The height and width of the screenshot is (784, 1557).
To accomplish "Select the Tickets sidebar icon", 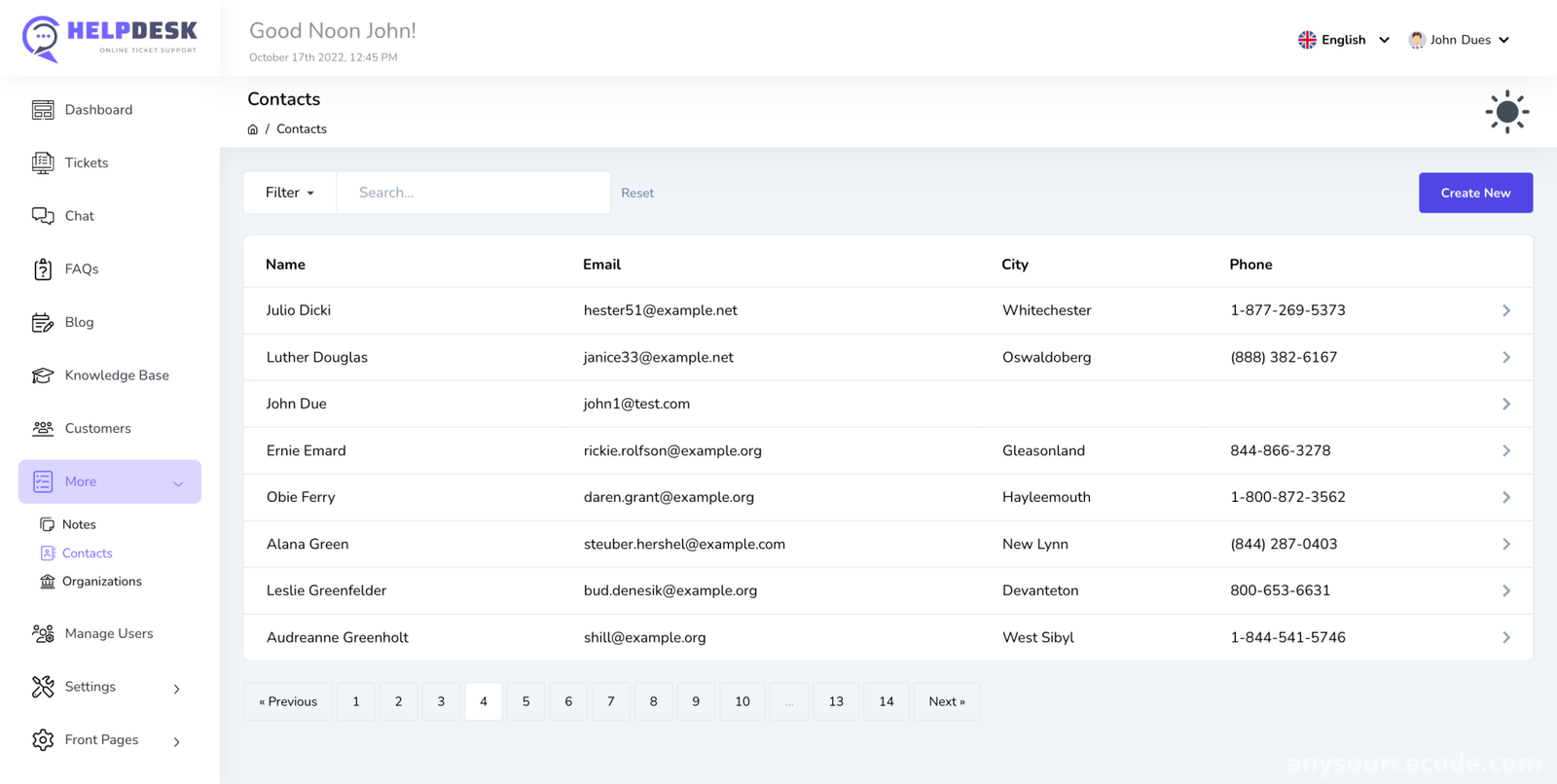I will (x=43, y=162).
